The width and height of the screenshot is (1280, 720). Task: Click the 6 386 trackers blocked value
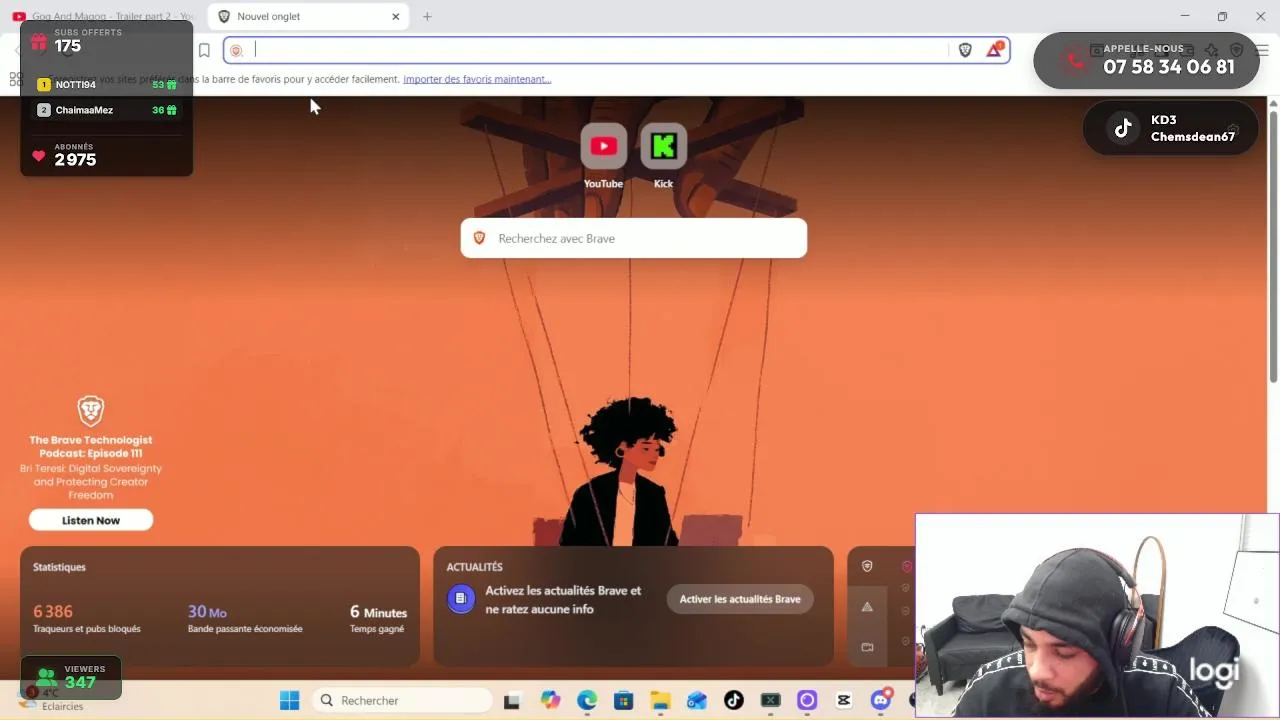pos(53,611)
